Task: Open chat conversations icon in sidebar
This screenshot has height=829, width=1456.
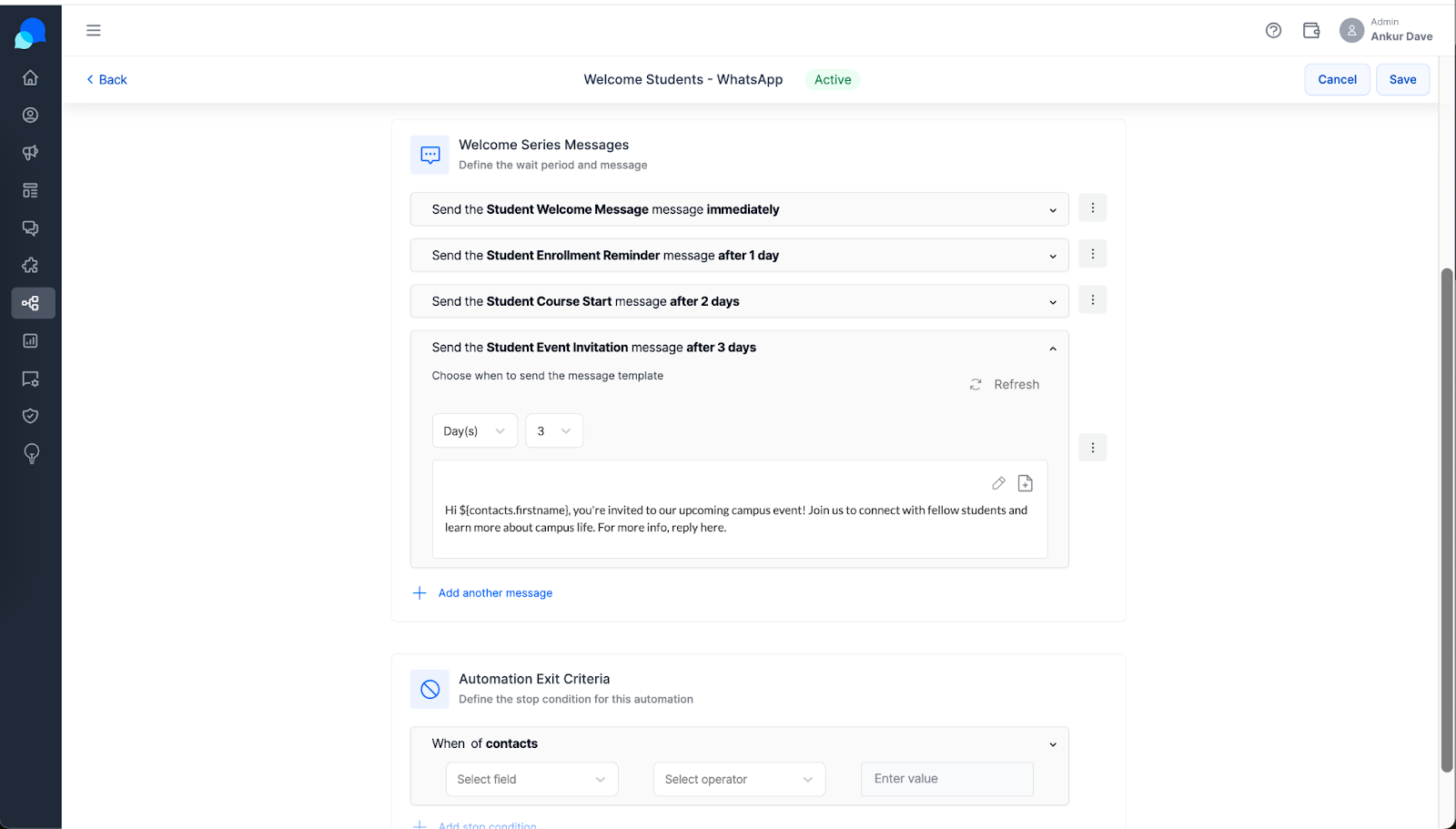Action: tap(30, 227)
